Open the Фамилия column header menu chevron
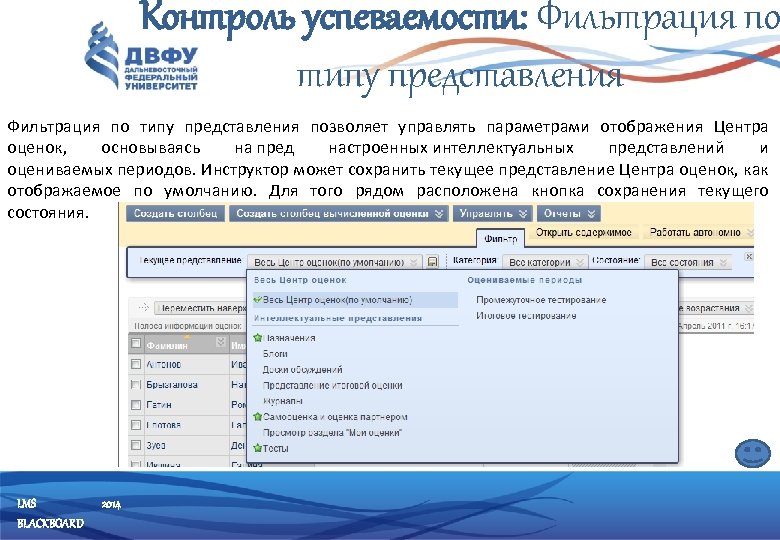The image size is (780, 540). [220, 343]
